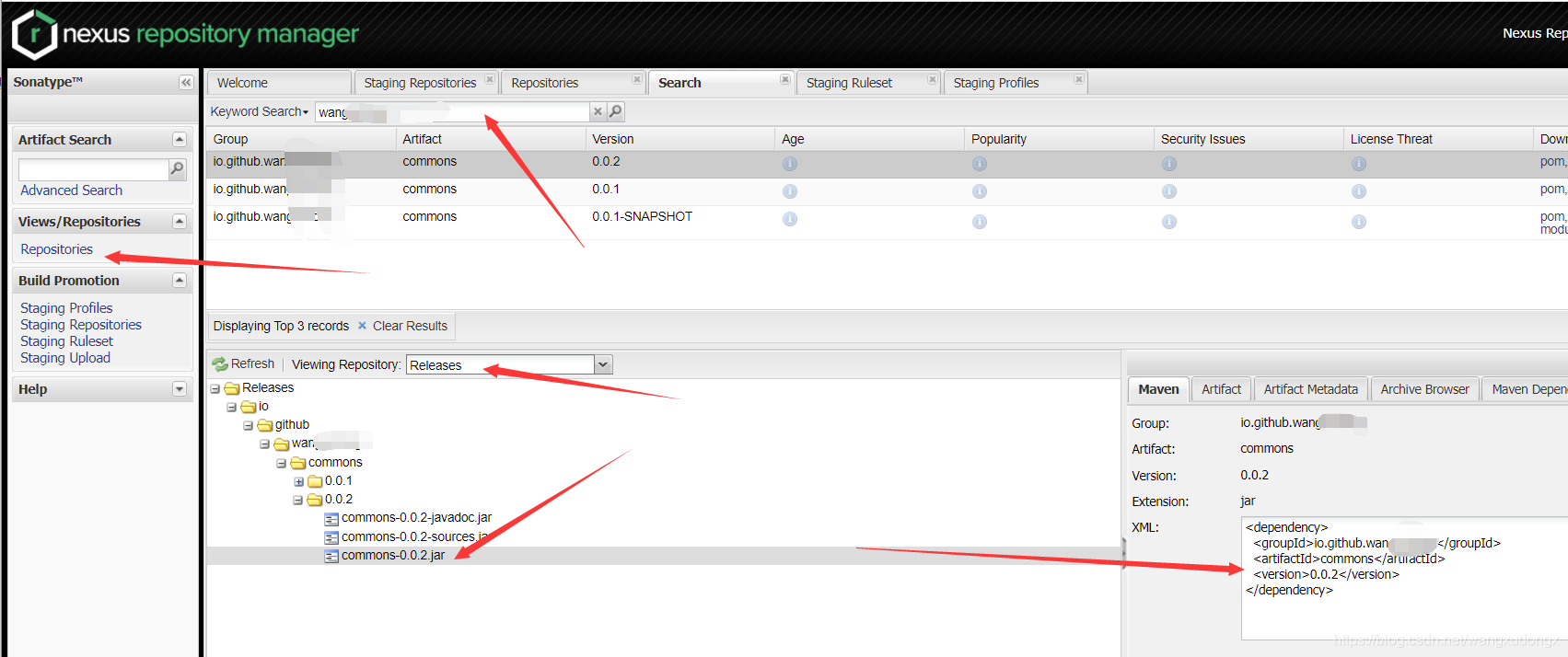1568x657 pixels.
Task: Open Staging Upload link
Action: click(x=65, y=358)
